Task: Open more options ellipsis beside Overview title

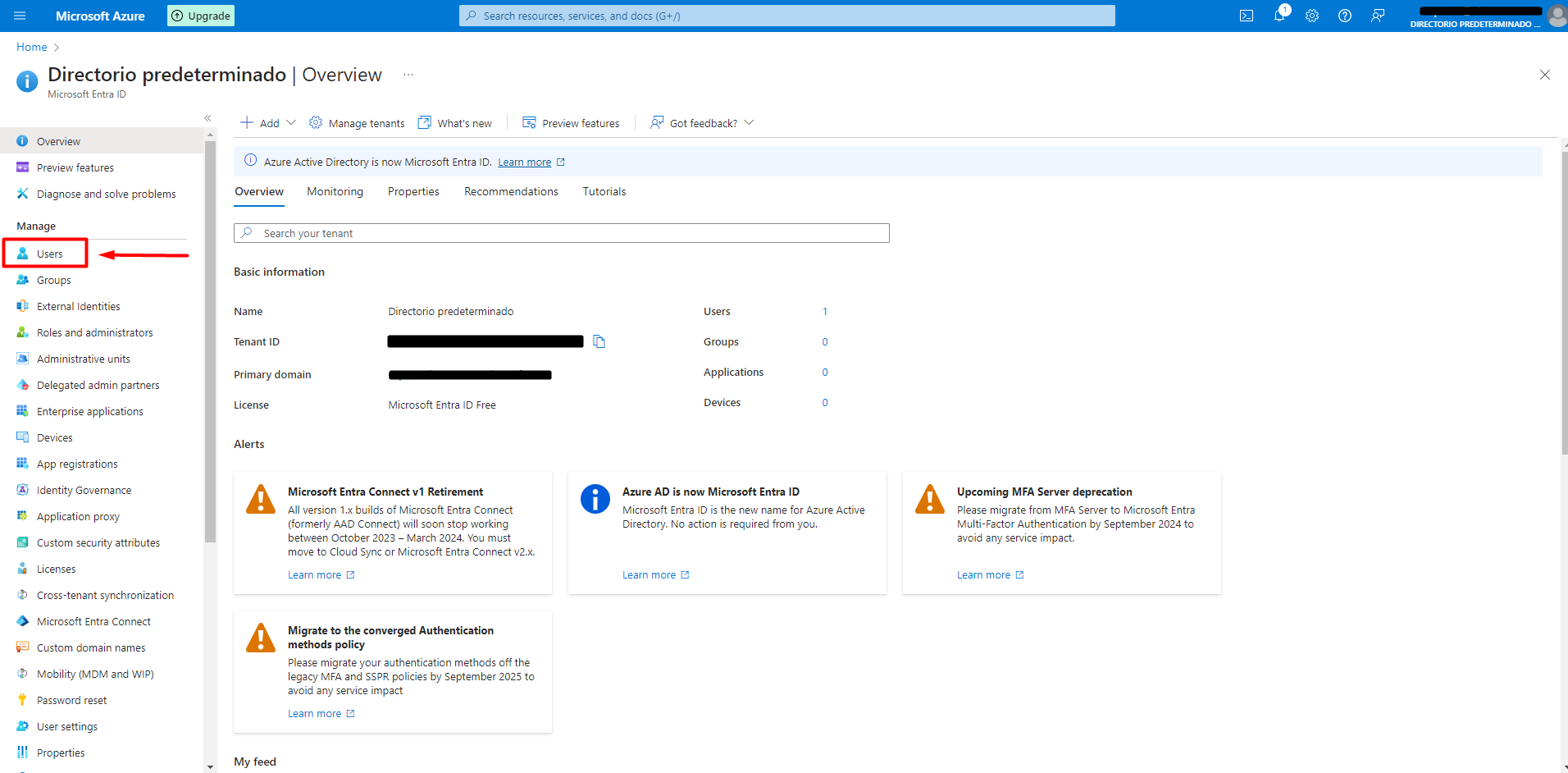Action: [408, 75]
